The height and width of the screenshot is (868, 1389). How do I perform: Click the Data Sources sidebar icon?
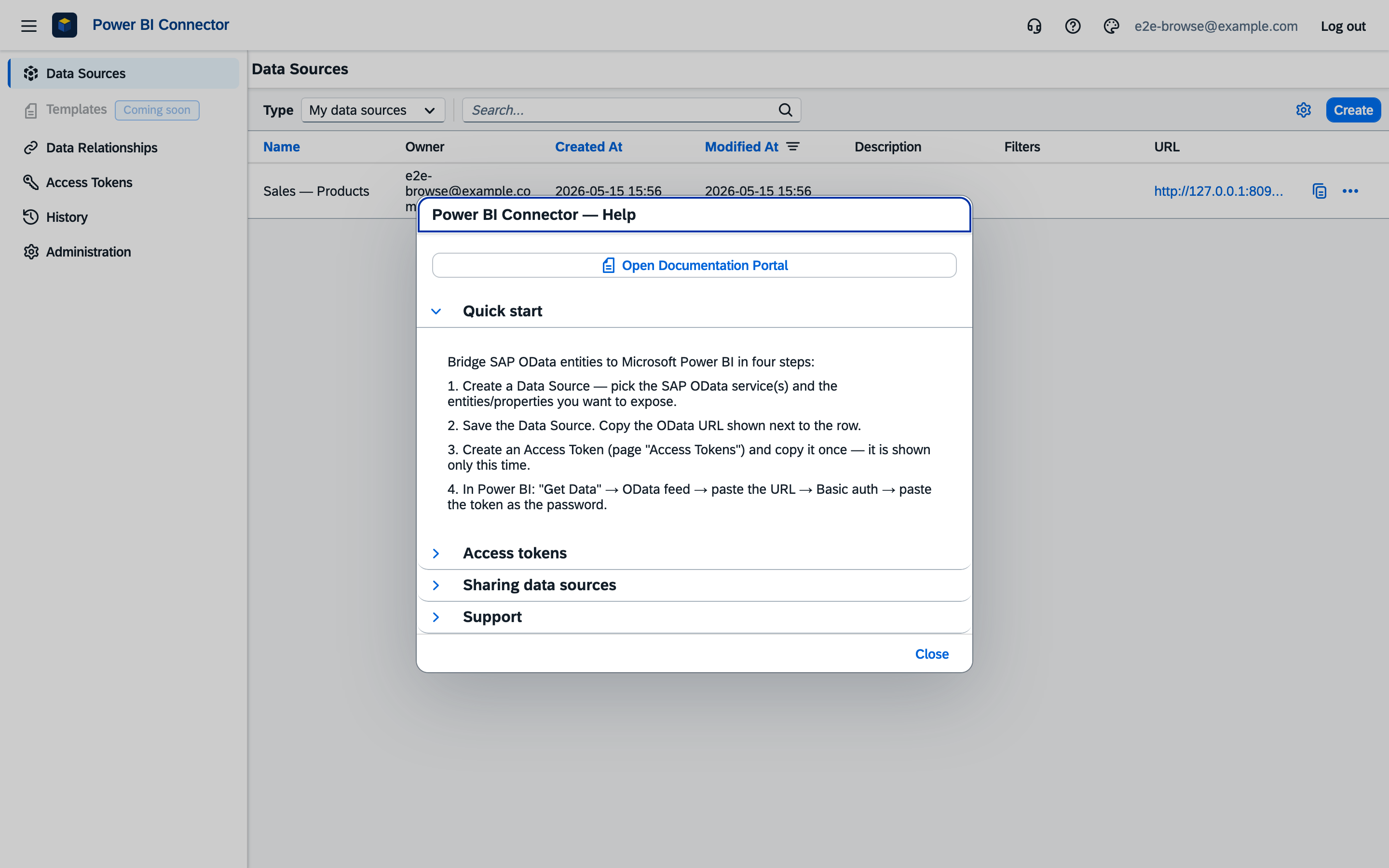[x=31, y=73]
